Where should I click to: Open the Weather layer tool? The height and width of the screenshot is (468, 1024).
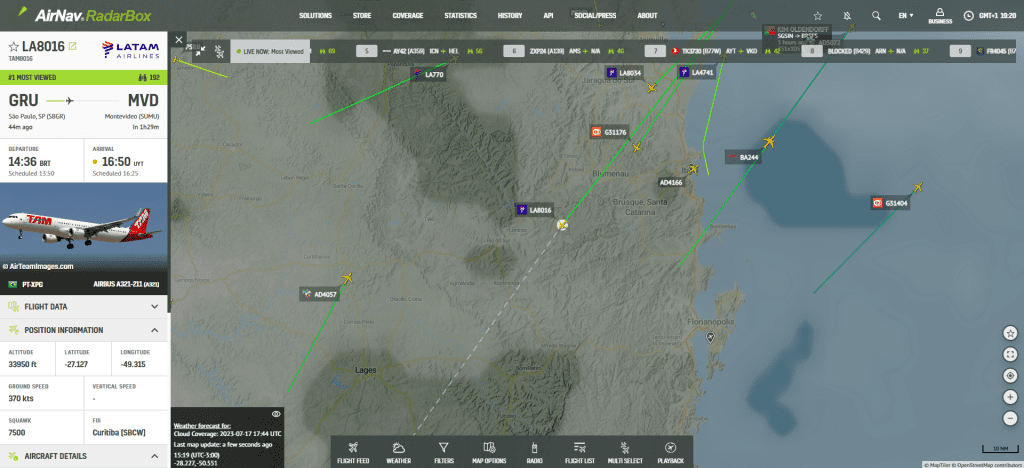coord(398,451)
